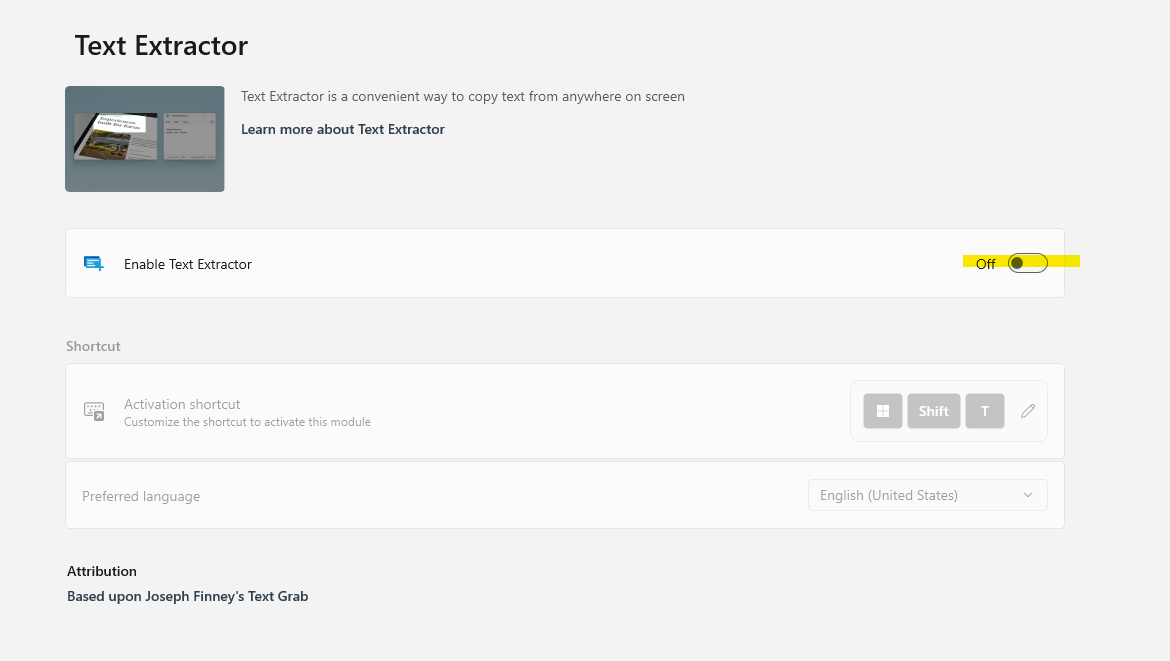The height and width of the screenshot is (661, 1170).
Task: Click the Joseph Finney's Text Grab attribution link
Action: (187, 595)
